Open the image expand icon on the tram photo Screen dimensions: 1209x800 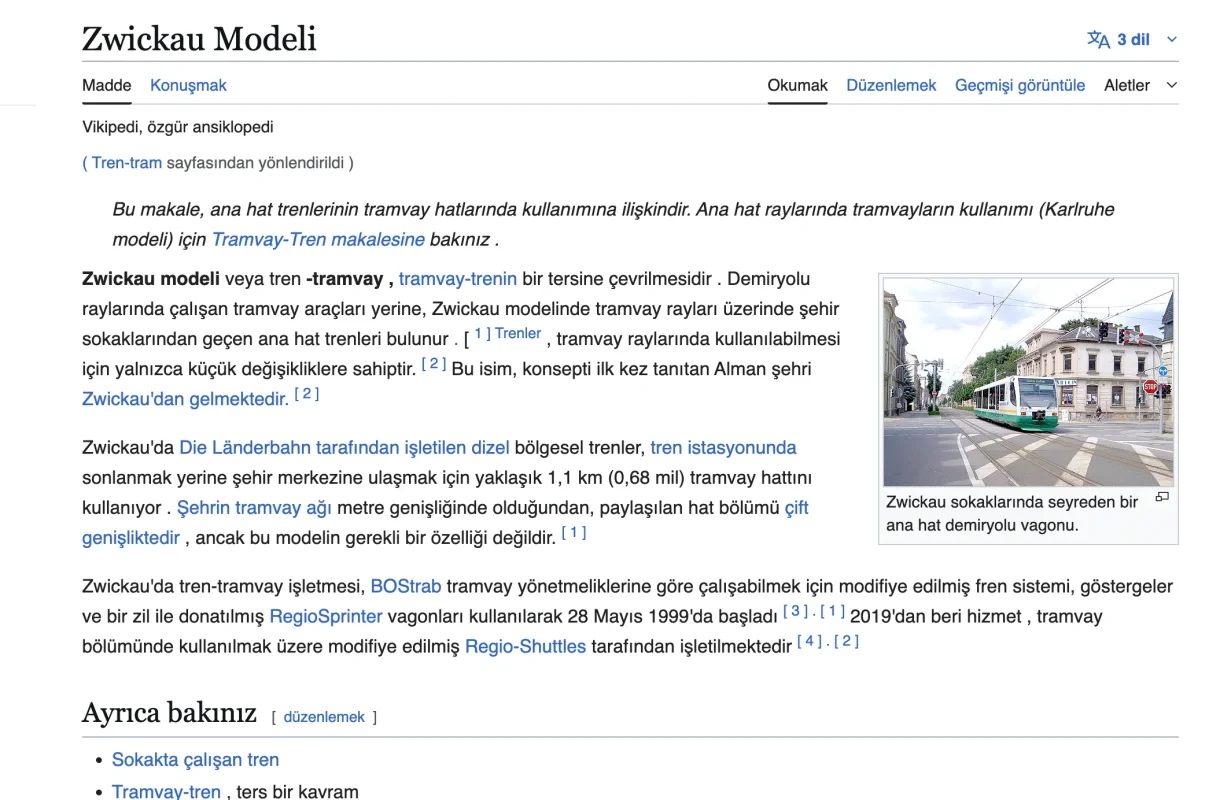[x=1162, y=497]
